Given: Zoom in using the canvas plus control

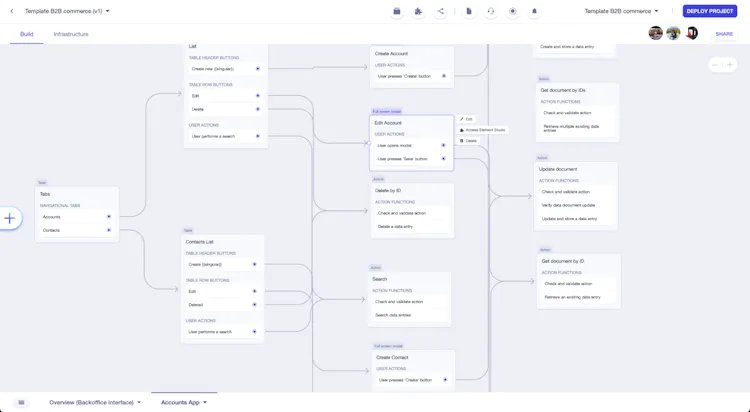Looking at the screenshot, I should tap(731, 64).
